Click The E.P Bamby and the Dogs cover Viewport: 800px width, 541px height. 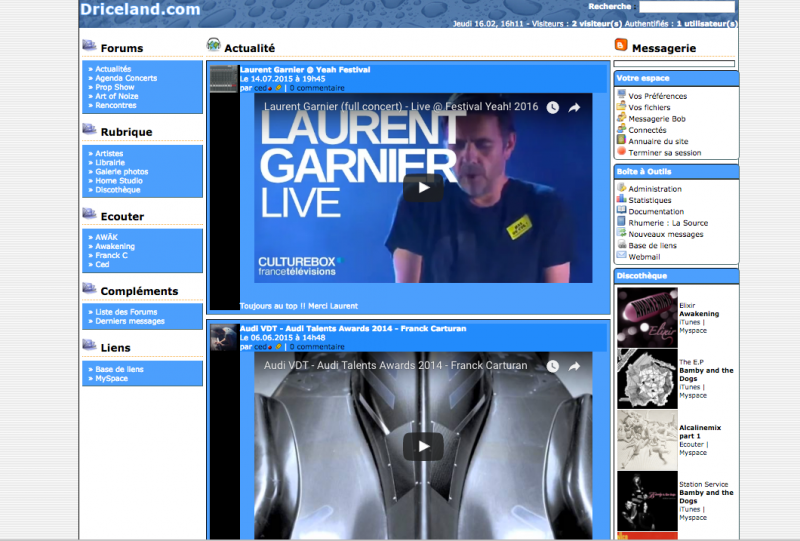click(647, 379)
